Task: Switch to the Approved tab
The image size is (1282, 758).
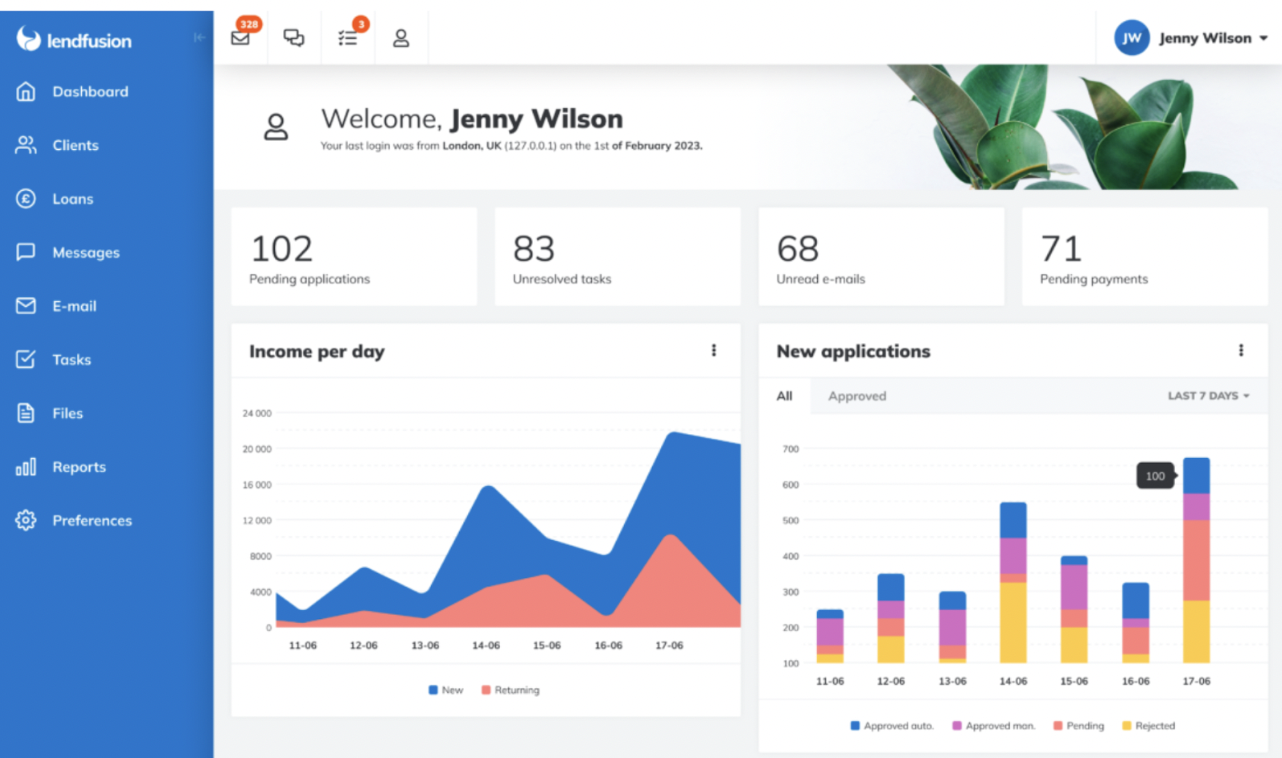Action: [x=857, y=396]
